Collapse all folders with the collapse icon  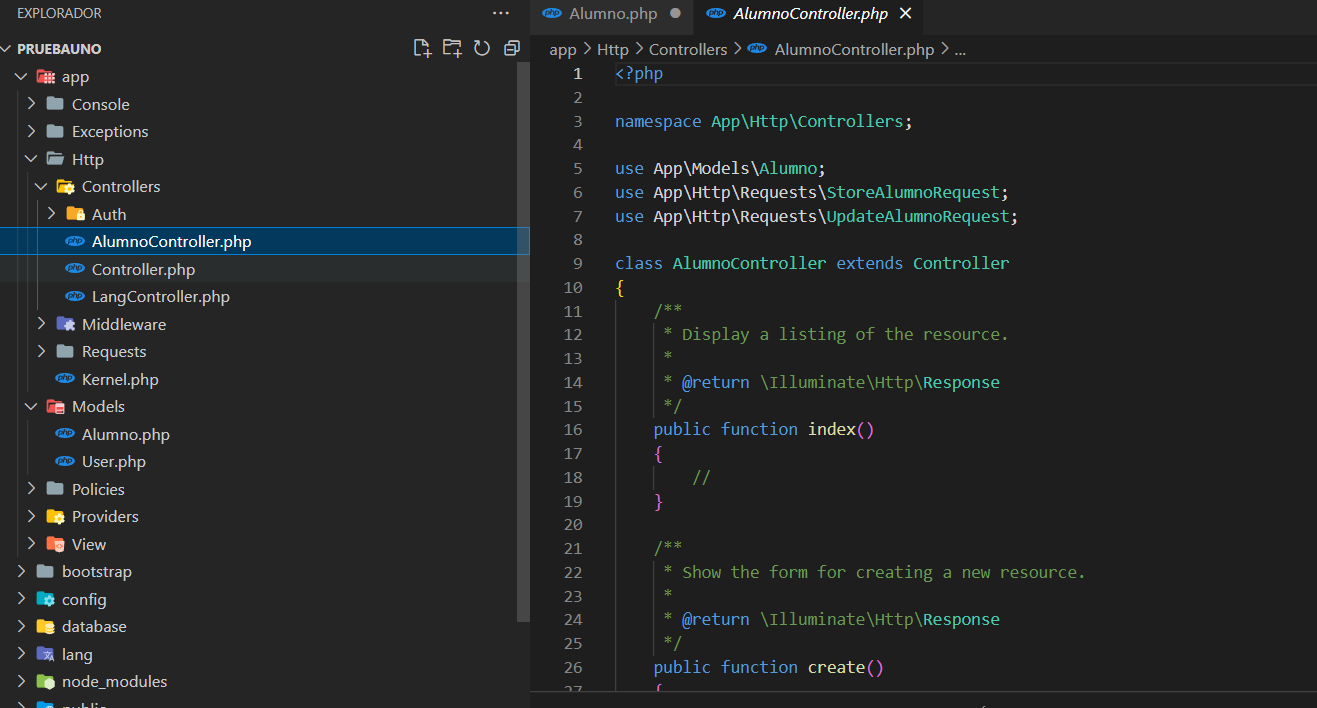(512, 48)
